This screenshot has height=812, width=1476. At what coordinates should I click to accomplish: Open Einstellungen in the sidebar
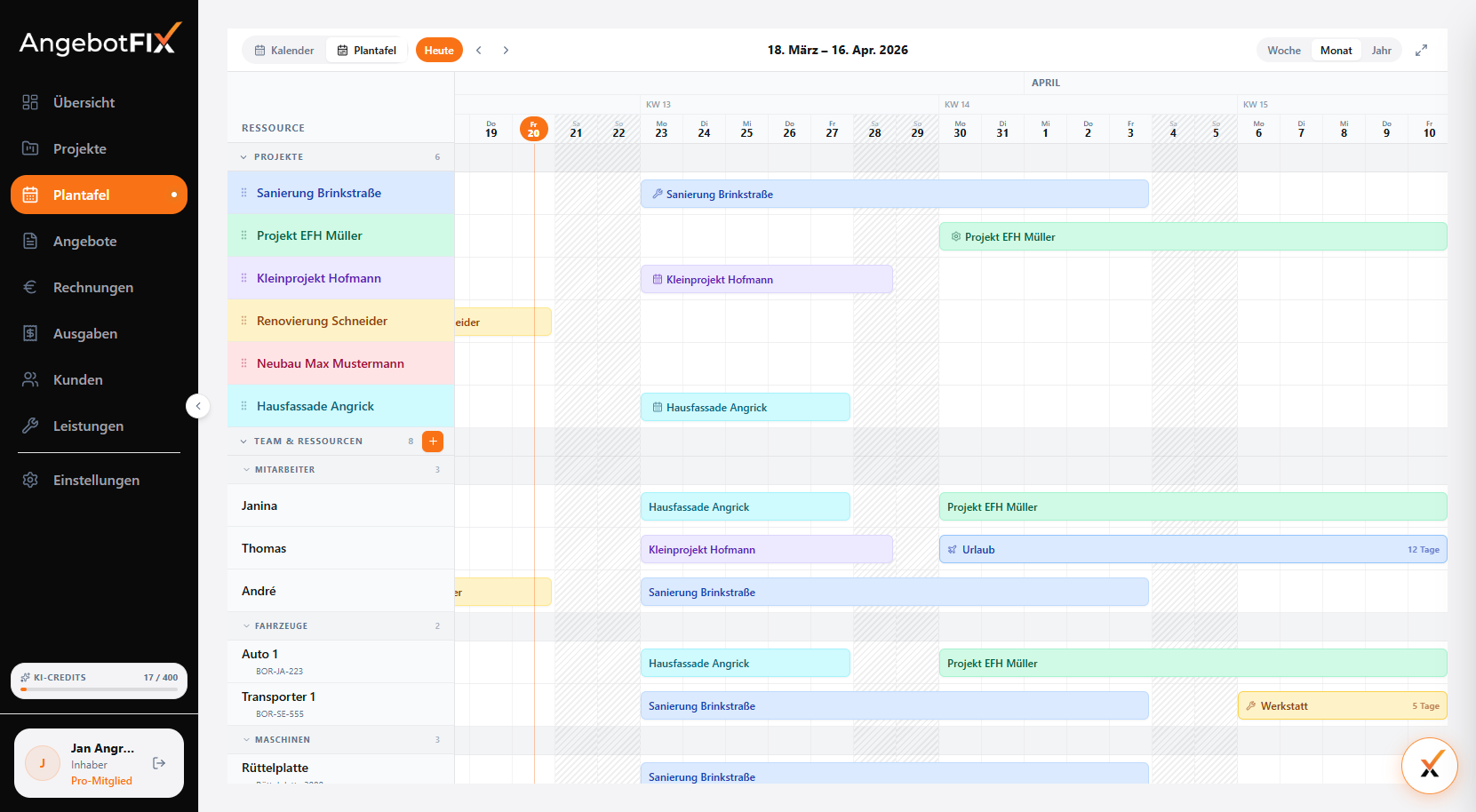click(96, 481)
